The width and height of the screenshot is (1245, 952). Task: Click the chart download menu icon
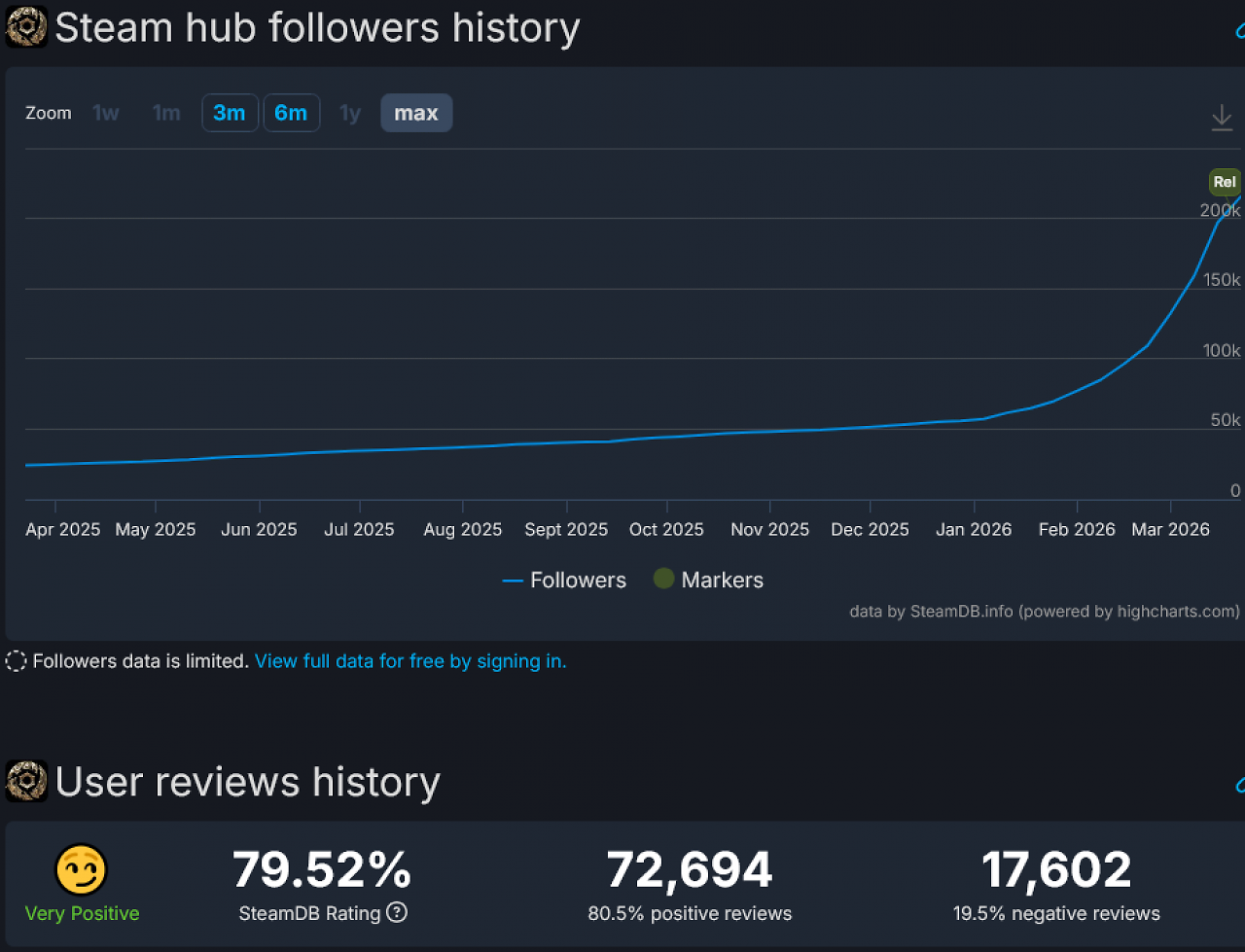[1222, 118]
